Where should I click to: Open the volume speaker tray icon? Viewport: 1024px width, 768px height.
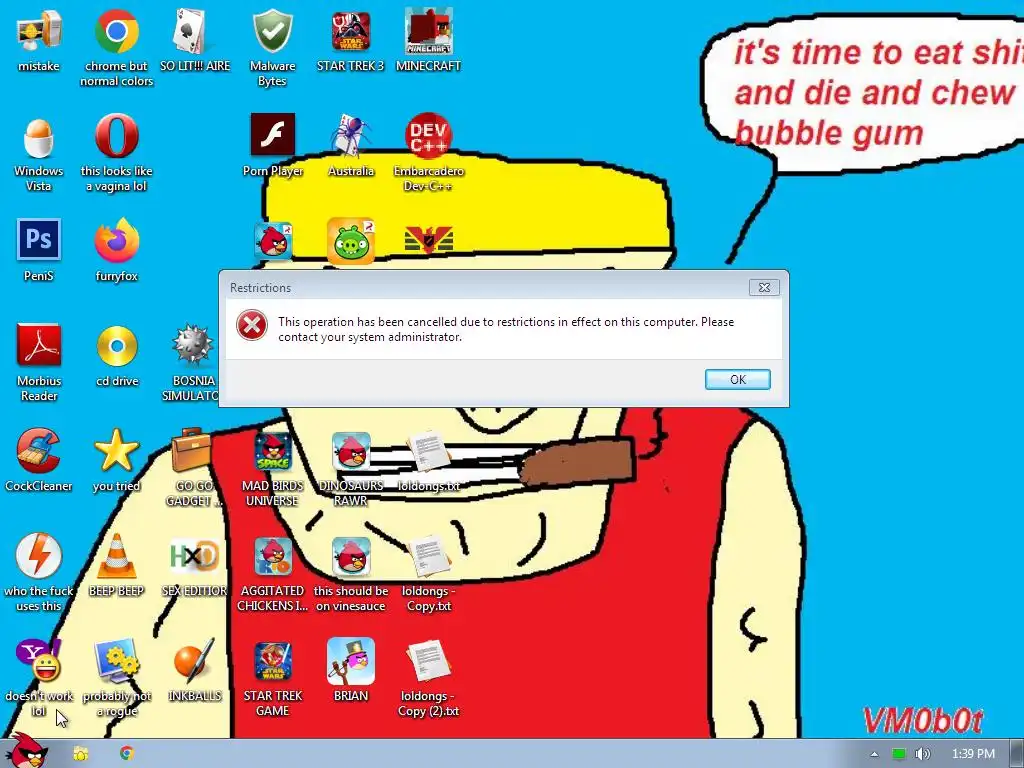pos(922,754)
